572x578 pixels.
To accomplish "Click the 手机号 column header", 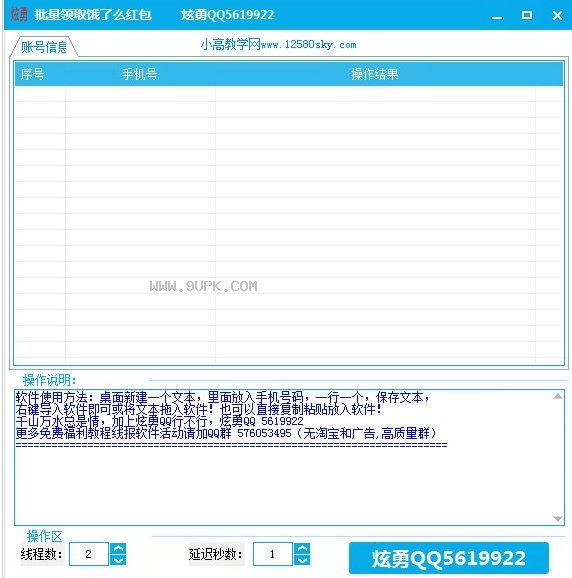I will pos(140,74).
